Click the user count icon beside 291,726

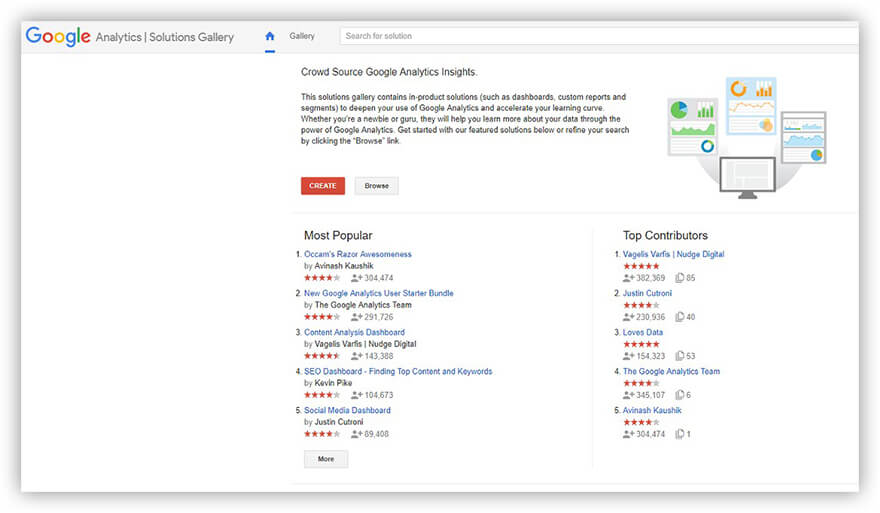pos(357,317)
